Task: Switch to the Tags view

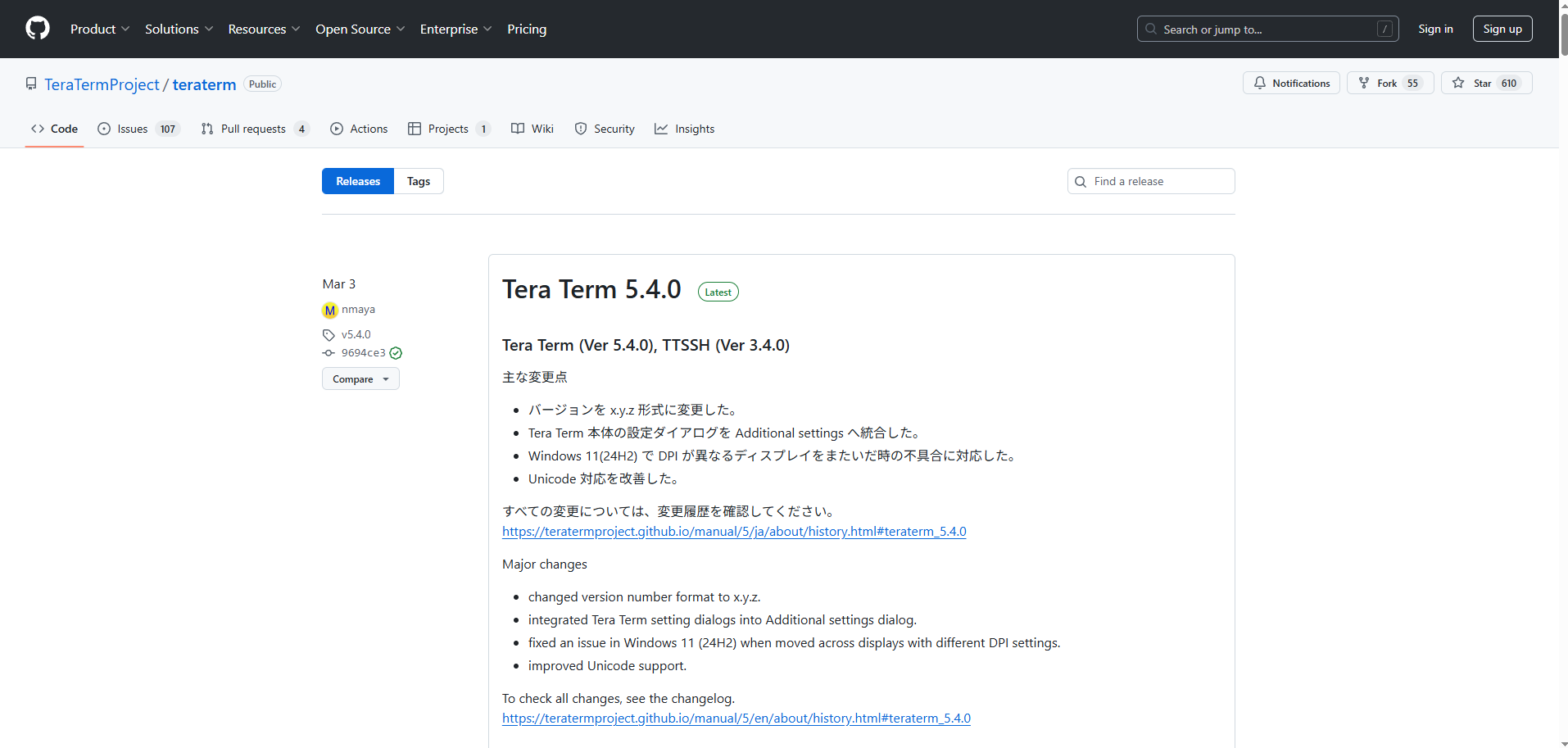Action: [418, 181]
